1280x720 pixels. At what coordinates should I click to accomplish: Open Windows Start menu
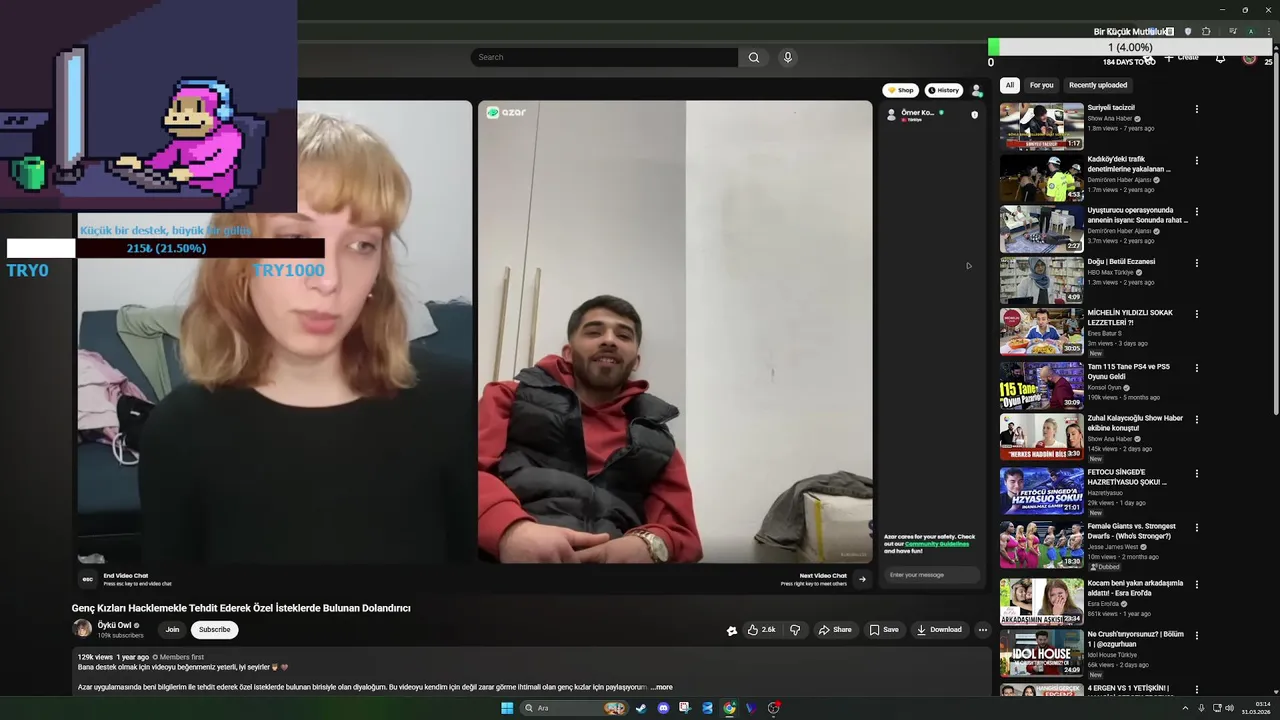[507, 708]
